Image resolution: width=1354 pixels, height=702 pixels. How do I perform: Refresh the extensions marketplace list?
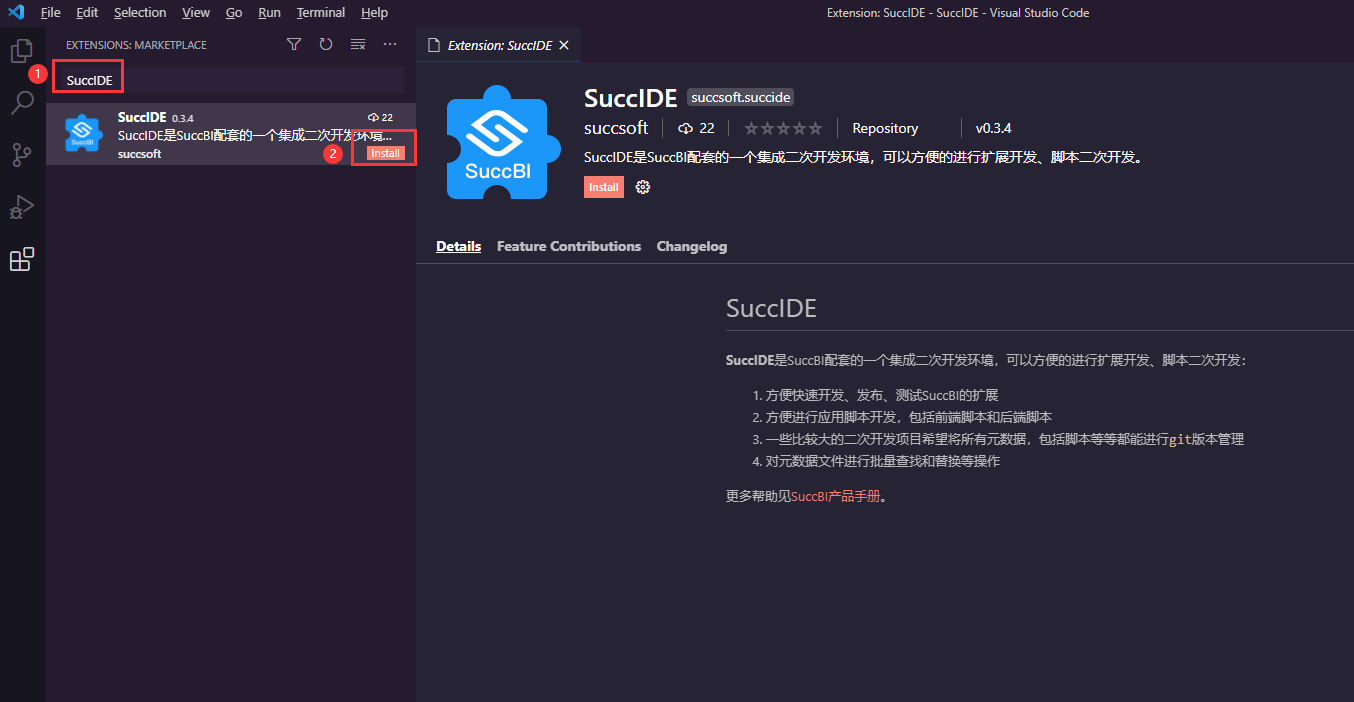pos(326,45)
